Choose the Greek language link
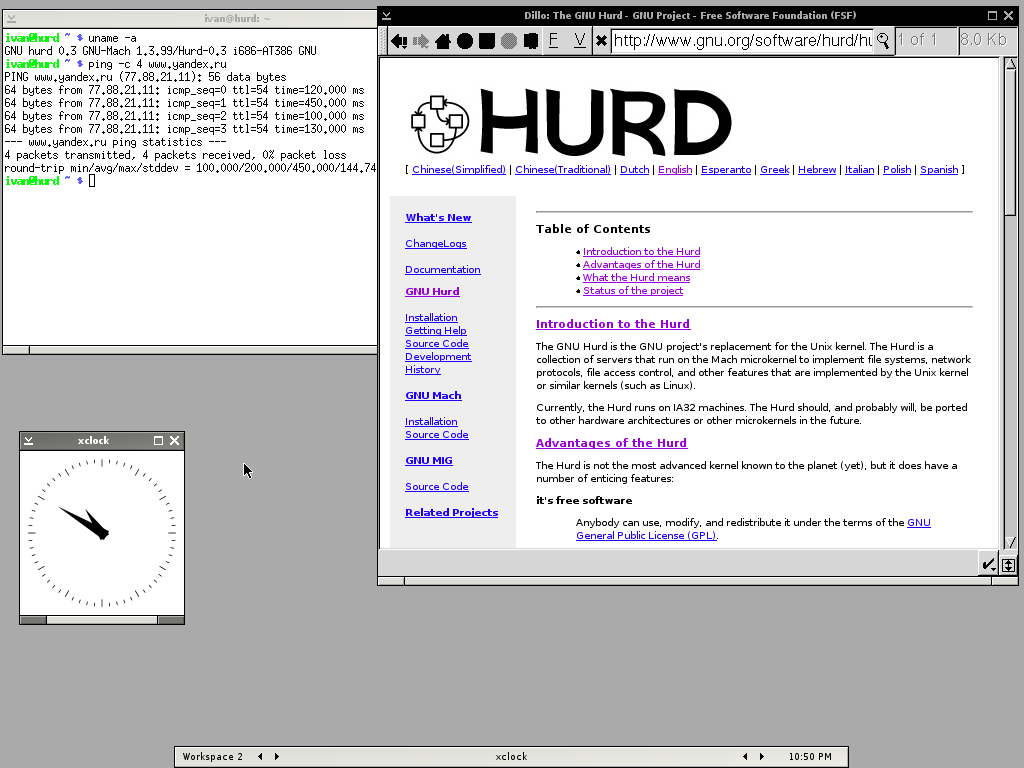1024x768 pixels. tap(775, 170)
